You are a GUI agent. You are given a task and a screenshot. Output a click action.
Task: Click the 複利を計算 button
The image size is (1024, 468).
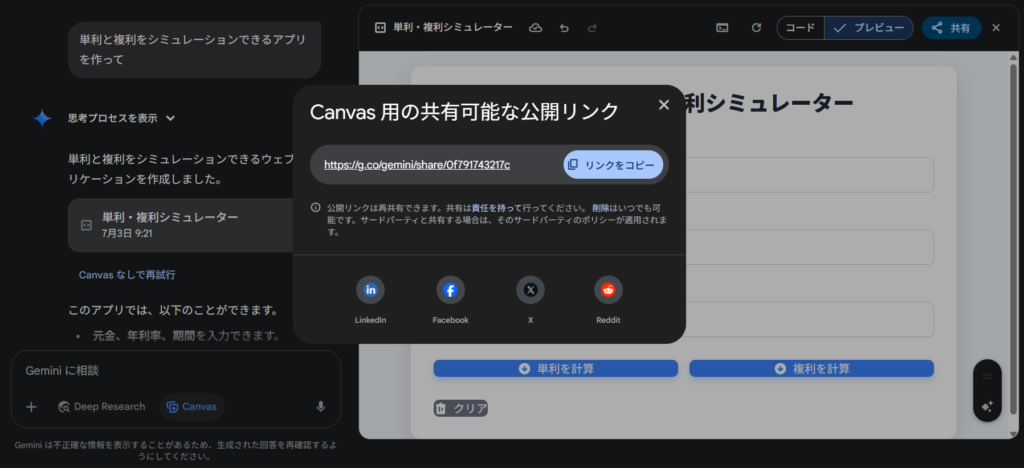tap(812, 369)
